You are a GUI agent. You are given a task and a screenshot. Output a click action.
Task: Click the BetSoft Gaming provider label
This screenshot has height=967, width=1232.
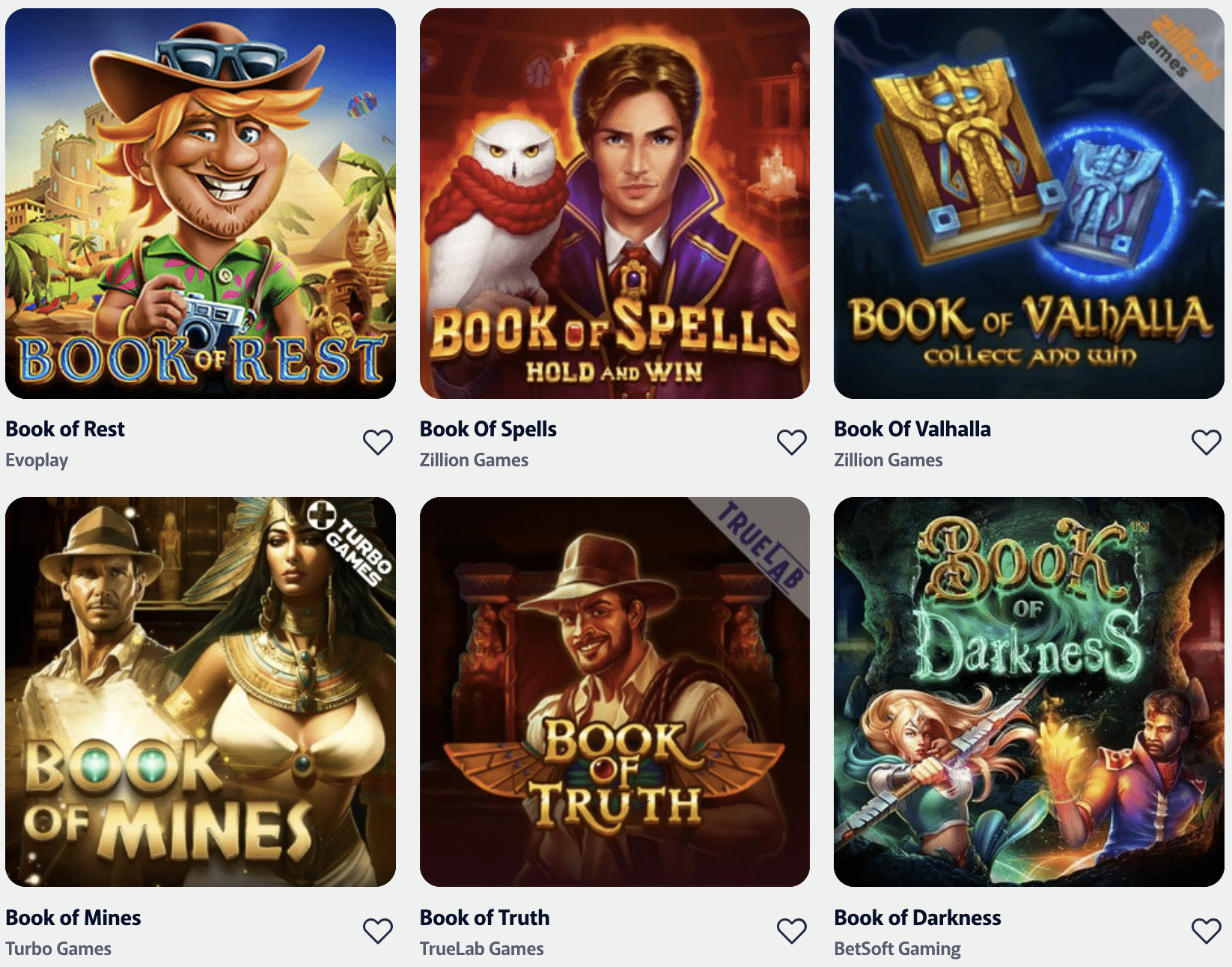click(897, 949)
